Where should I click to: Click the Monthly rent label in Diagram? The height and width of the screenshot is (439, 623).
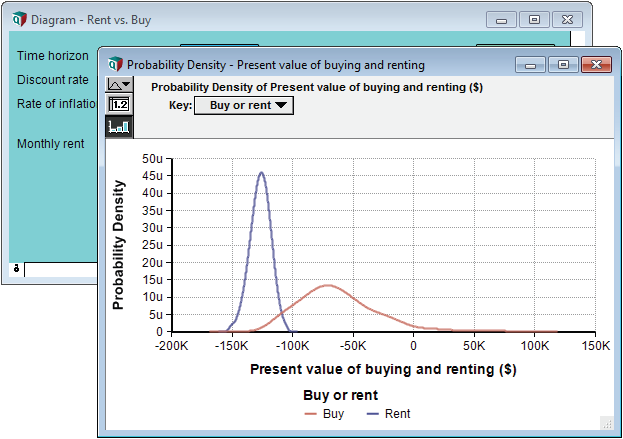(50, 143)
